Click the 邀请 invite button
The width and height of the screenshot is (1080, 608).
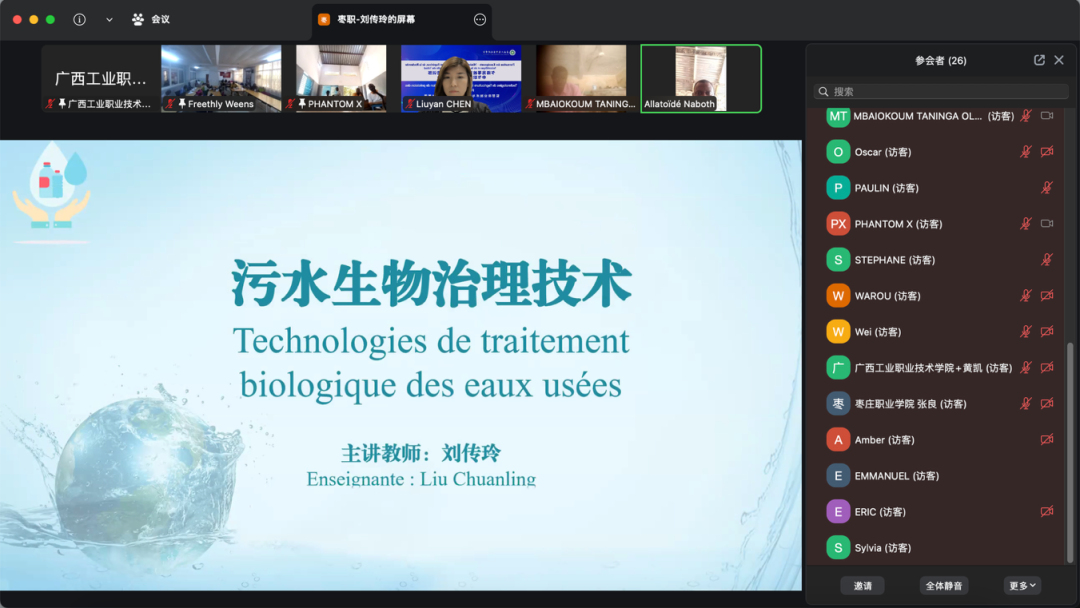tap(862, 585)
